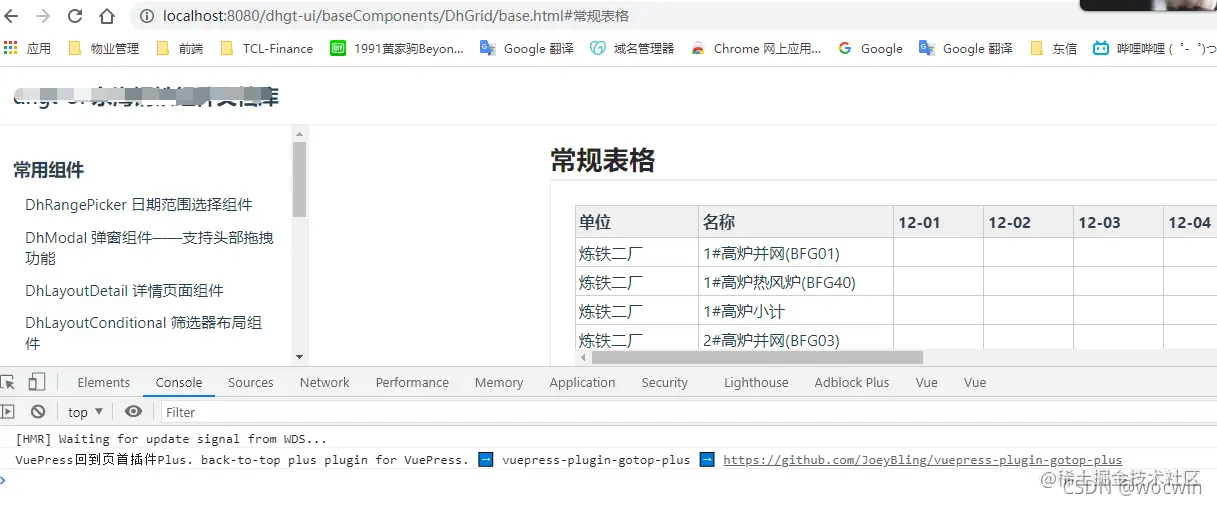Open the browser home page icon
Screen dimensions: 1217x505
tap(107, 16)
